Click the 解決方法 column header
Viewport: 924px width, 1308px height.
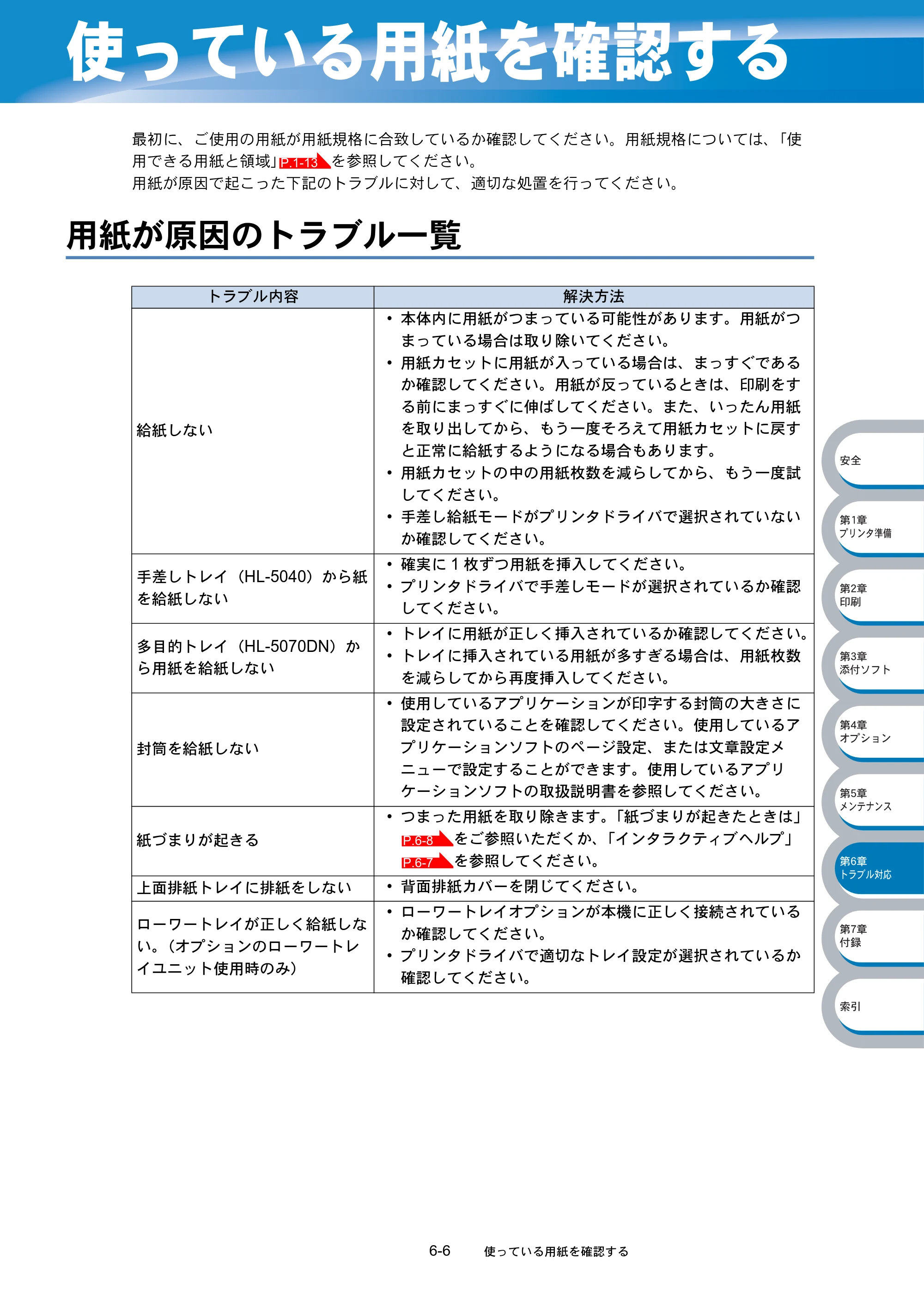point(594,297)
